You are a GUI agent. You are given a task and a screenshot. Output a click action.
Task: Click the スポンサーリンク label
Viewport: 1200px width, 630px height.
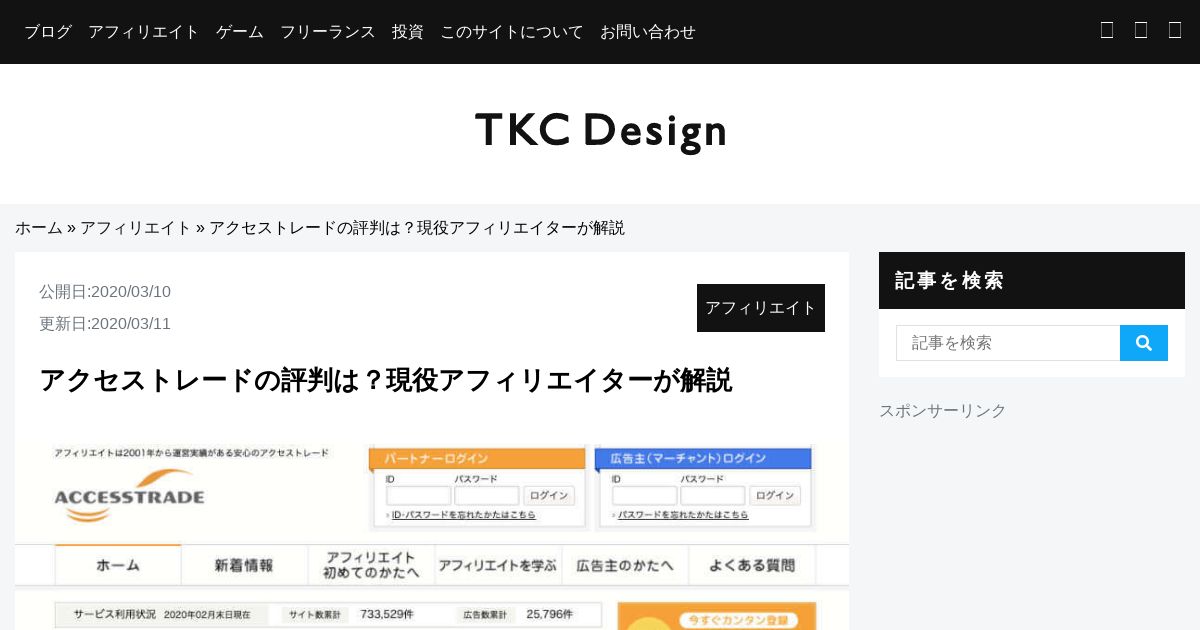[x=943, y=411]
